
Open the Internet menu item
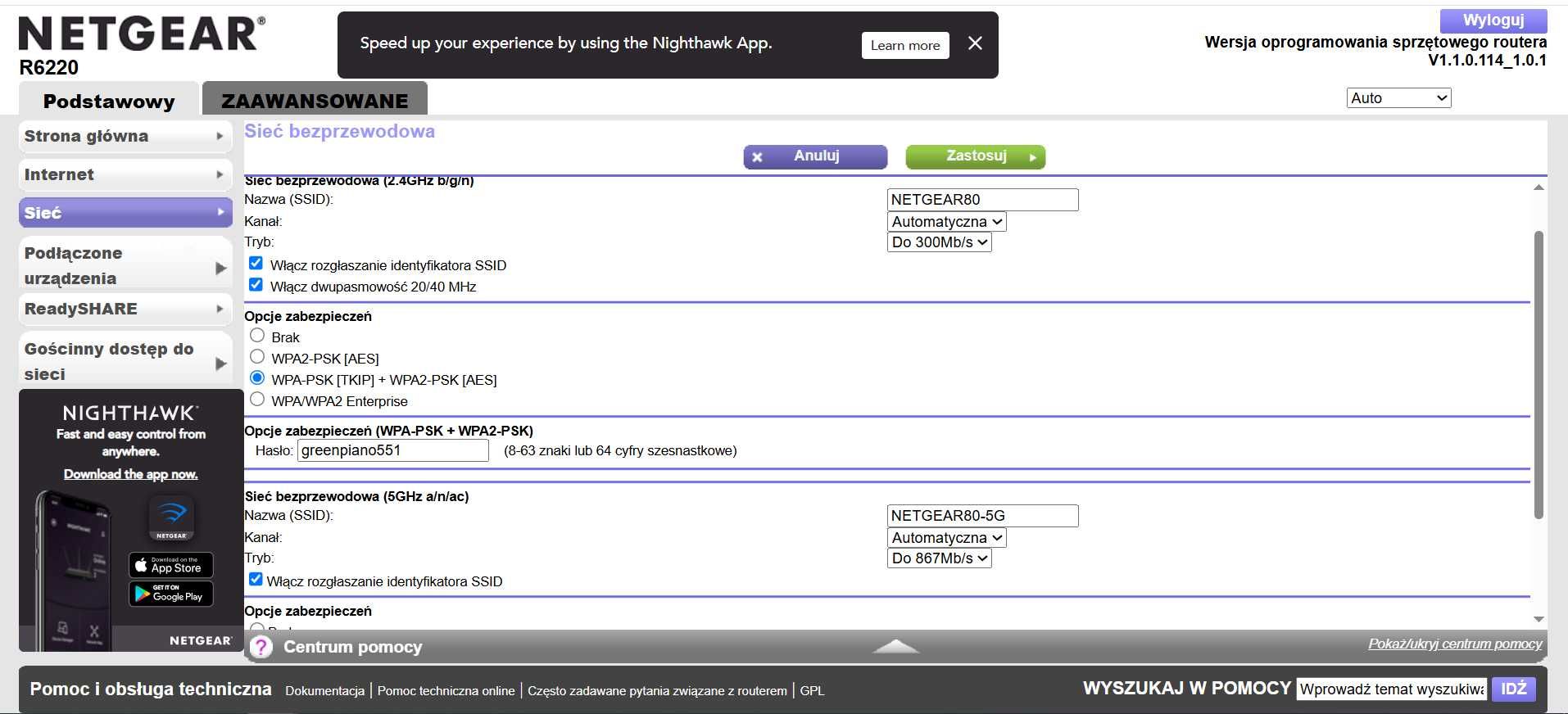125,174
